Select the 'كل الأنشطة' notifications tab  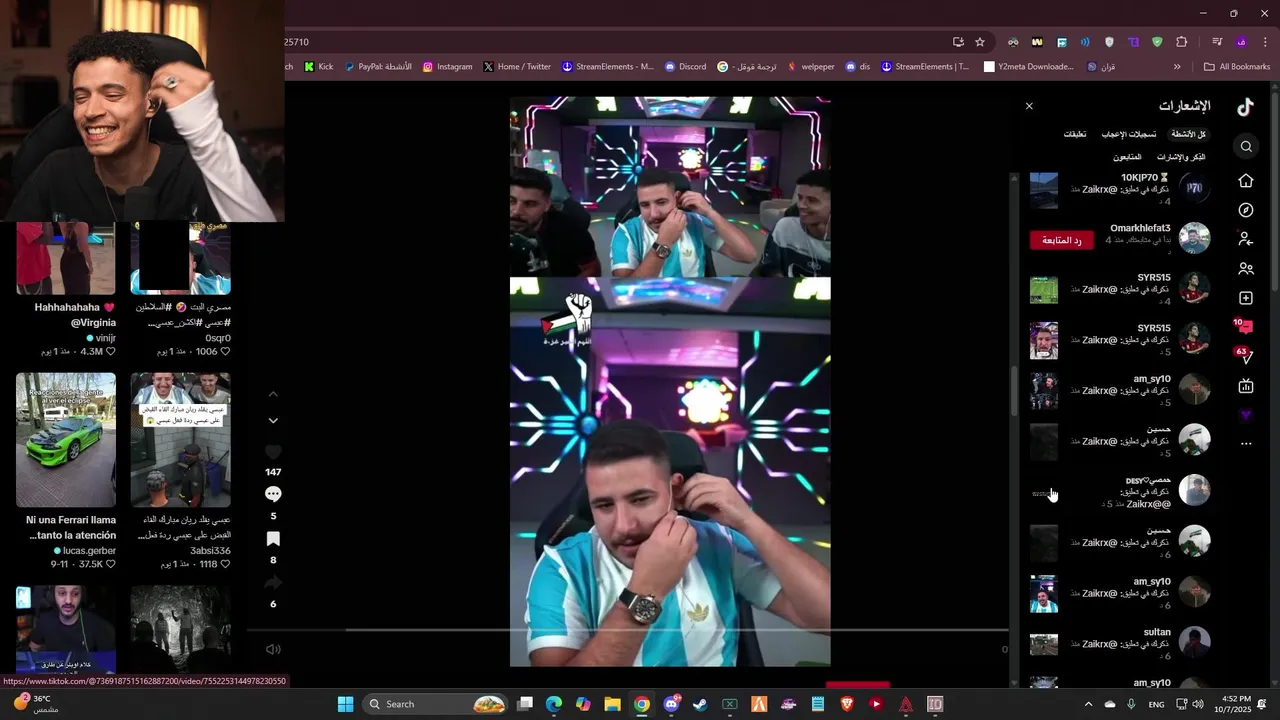click(x=1188, y=134)
